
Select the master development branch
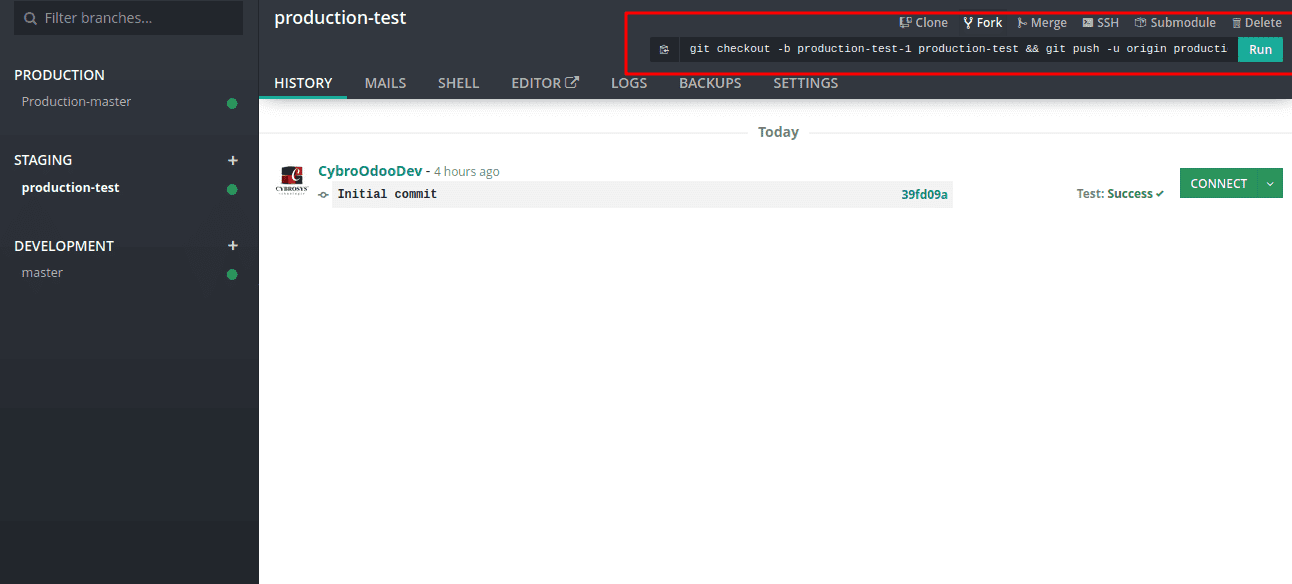pos(42,273)
